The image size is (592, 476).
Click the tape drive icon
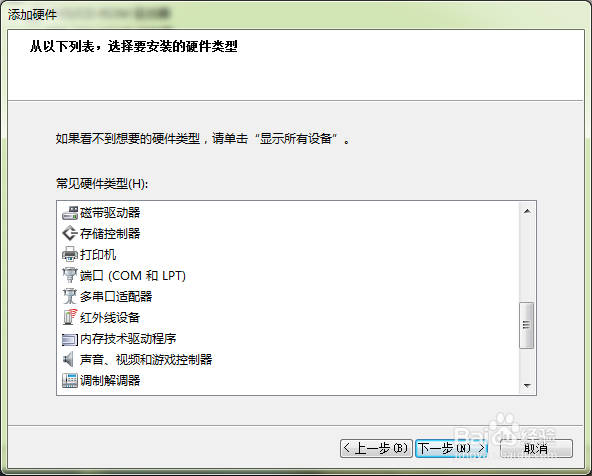pos(70,213)
